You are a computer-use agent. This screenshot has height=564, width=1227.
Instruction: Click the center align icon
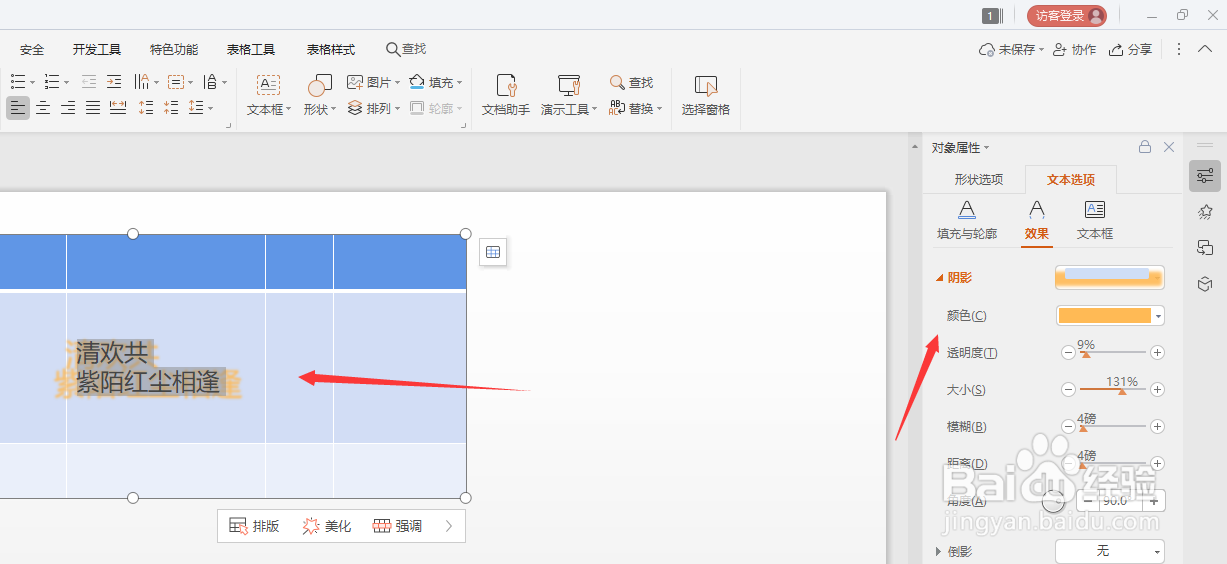click(x=43, y=108)
